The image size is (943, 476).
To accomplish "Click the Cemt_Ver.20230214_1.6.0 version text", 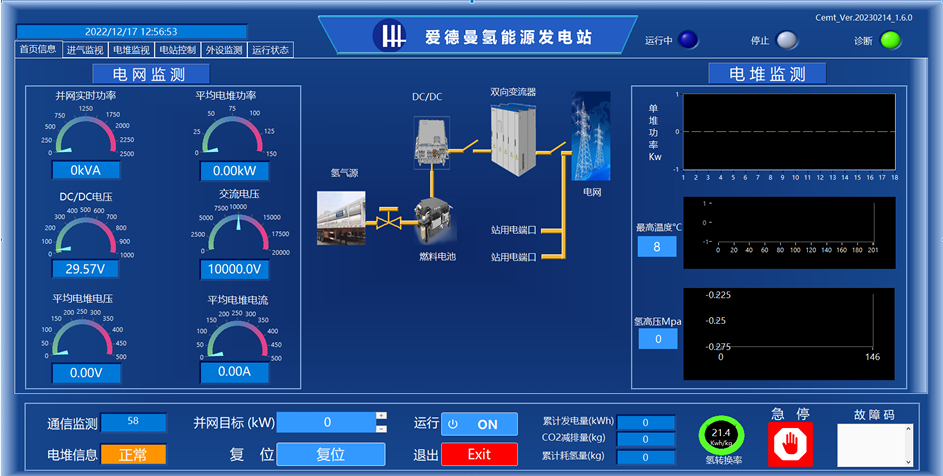I will click(x=864, y=18).
